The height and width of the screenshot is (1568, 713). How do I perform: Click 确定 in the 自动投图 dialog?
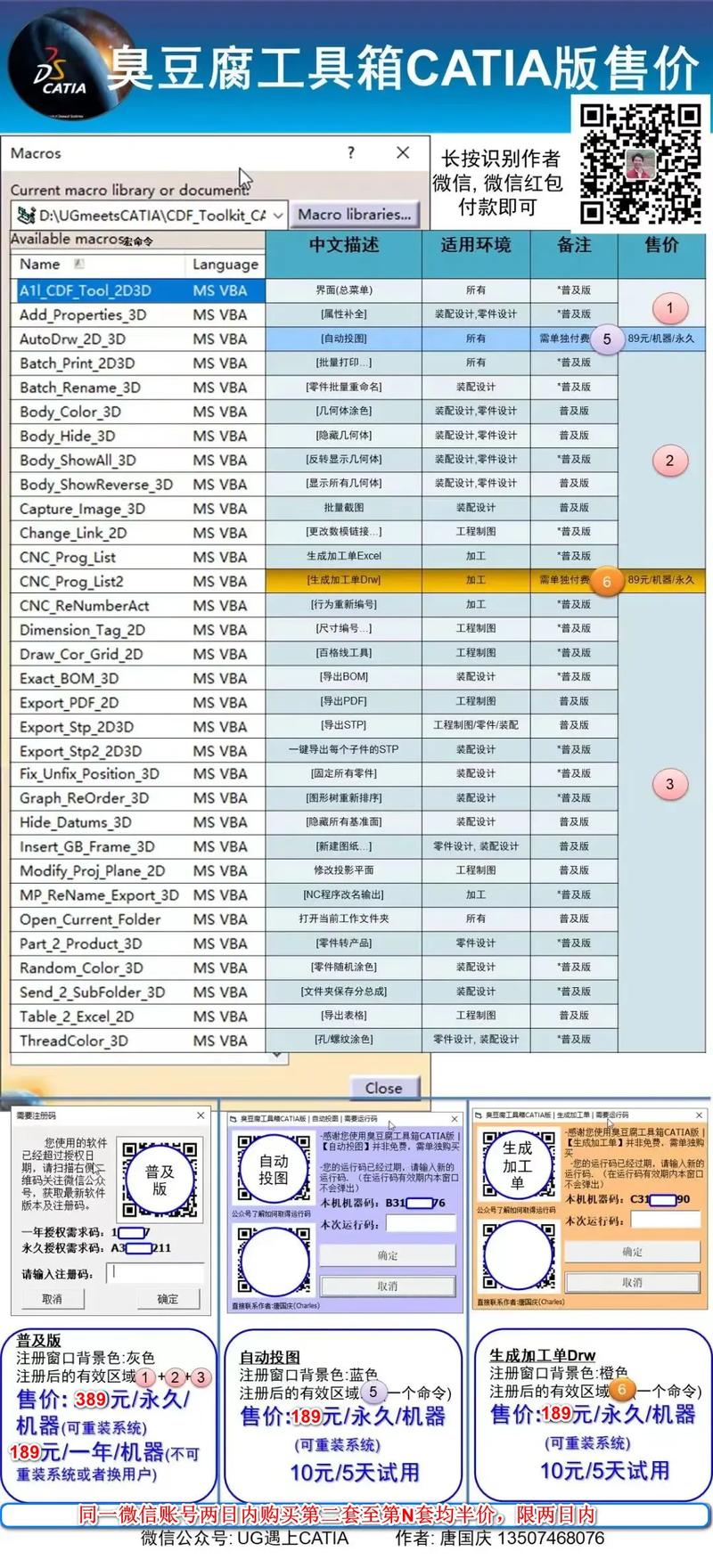(388, 1255)
